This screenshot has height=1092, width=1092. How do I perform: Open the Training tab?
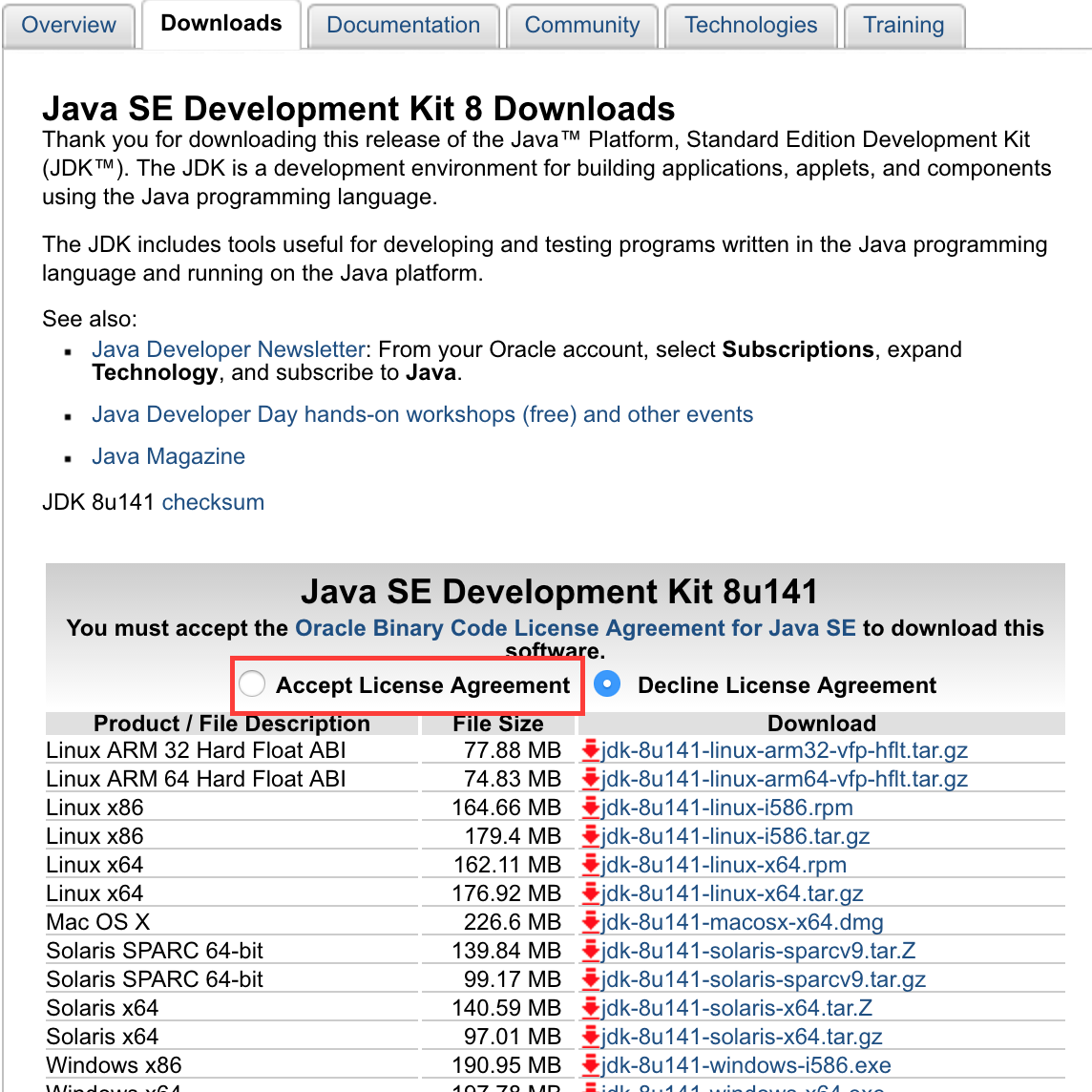(904, 26)
